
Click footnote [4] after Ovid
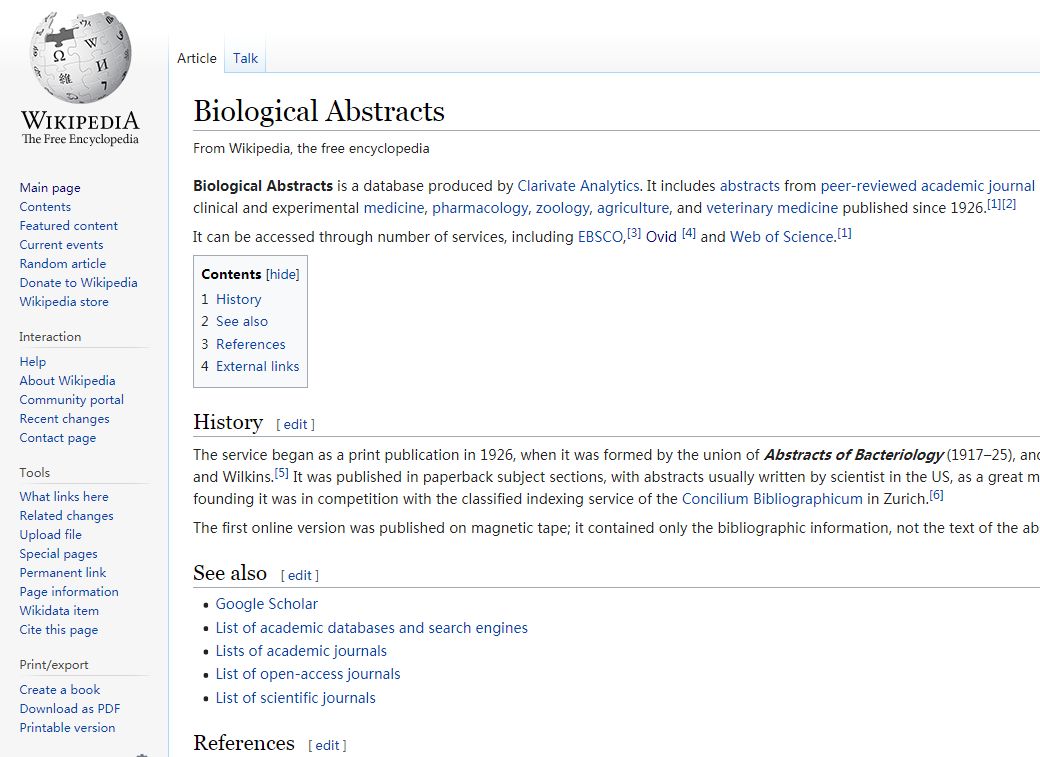click(689, 233)
